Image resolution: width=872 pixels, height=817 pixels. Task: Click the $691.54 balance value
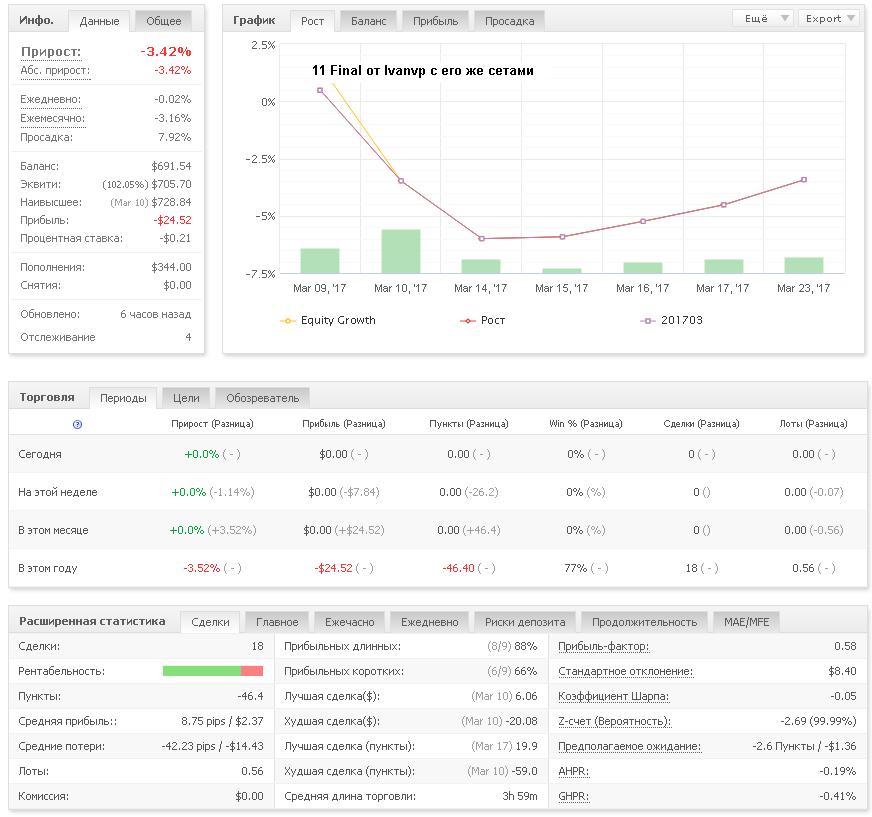(171, 166)
